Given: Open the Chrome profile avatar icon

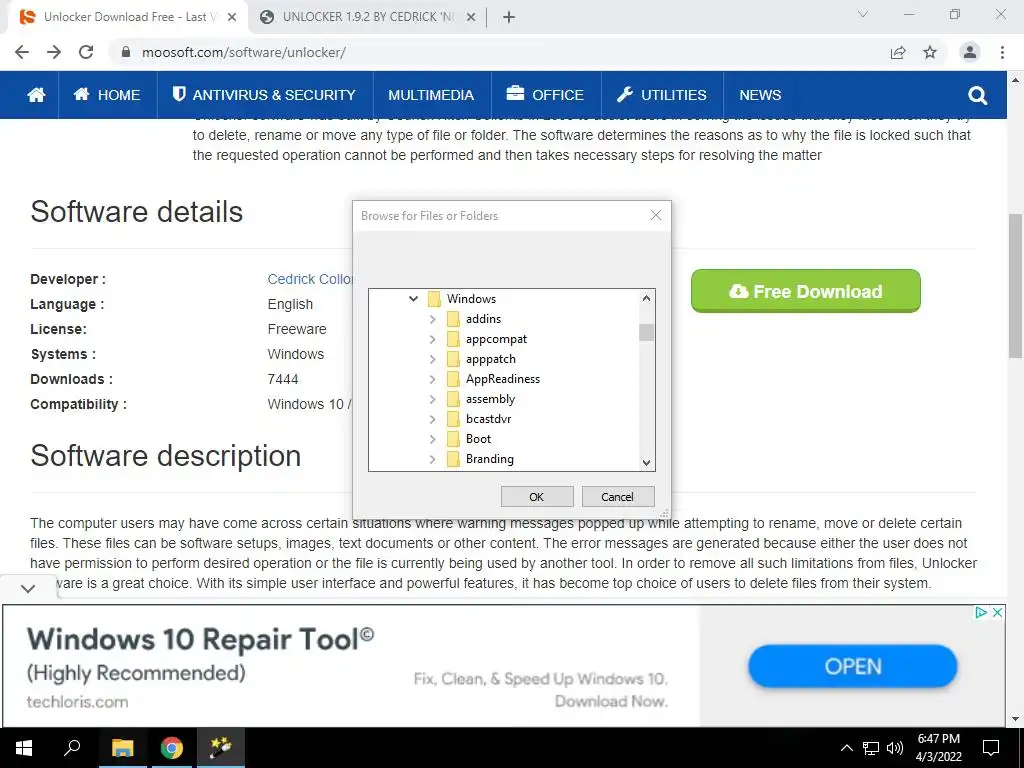Looking at the screenshot, I should coord(970,52).
